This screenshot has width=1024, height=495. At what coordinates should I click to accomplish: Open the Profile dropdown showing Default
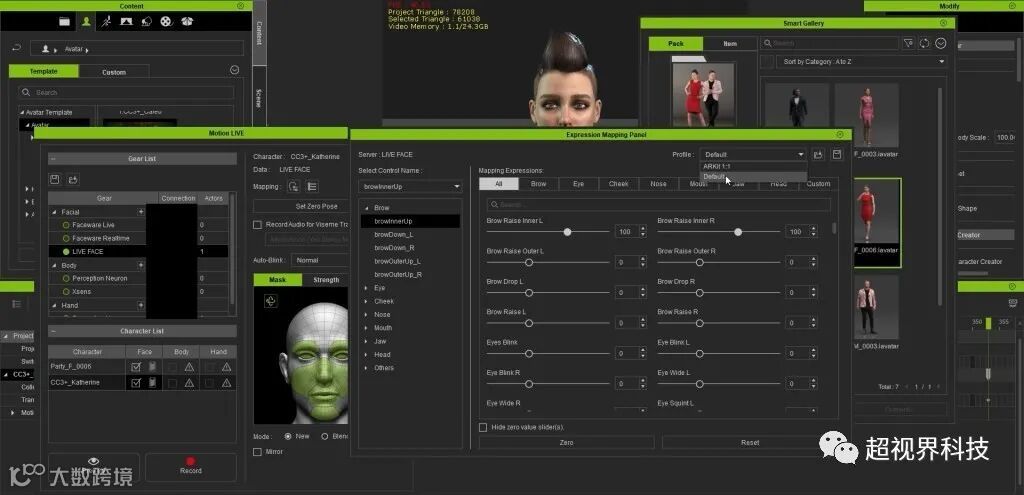(x=753, y=155)
